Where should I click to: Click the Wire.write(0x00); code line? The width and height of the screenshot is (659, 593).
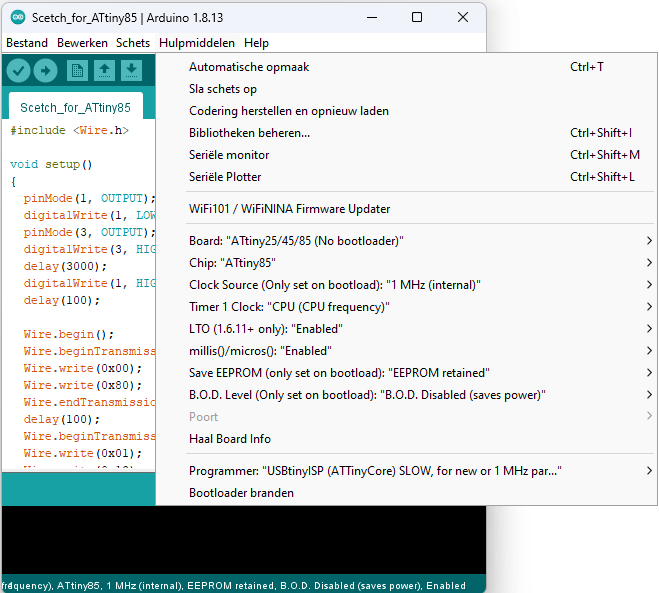tap(83, 369)
